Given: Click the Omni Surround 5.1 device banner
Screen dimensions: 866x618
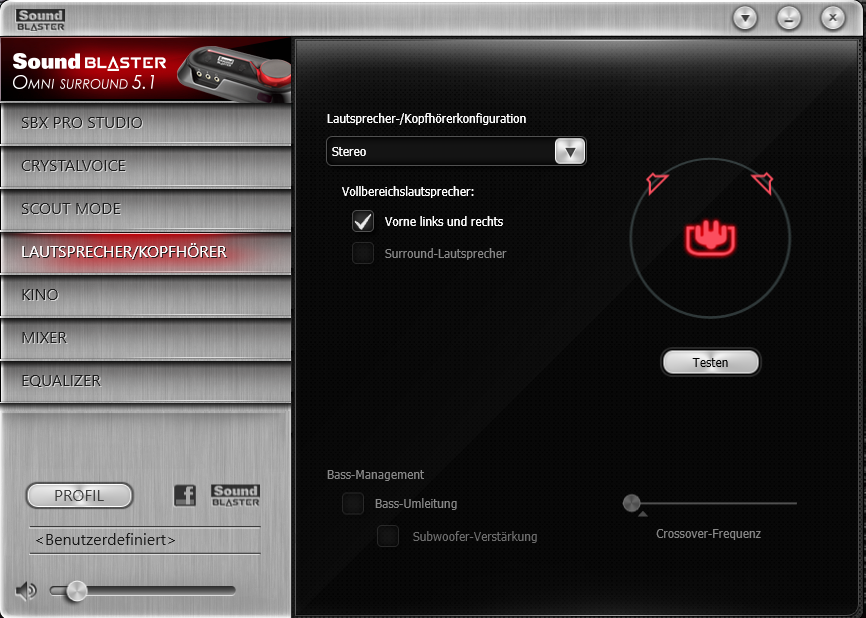Looking at the screenshot, I should click(146, 71).
